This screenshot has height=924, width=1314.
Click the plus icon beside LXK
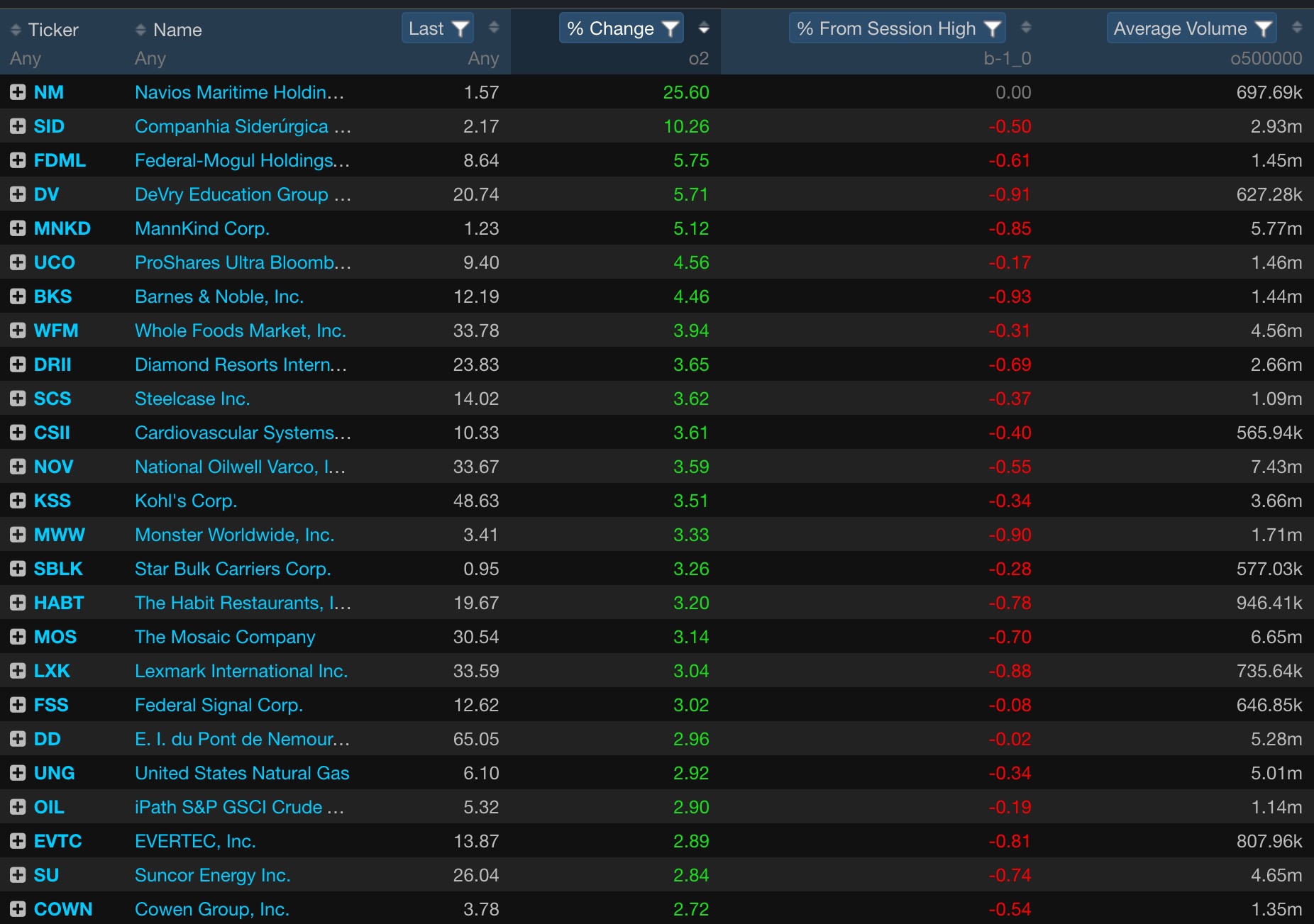pos(18,671)
